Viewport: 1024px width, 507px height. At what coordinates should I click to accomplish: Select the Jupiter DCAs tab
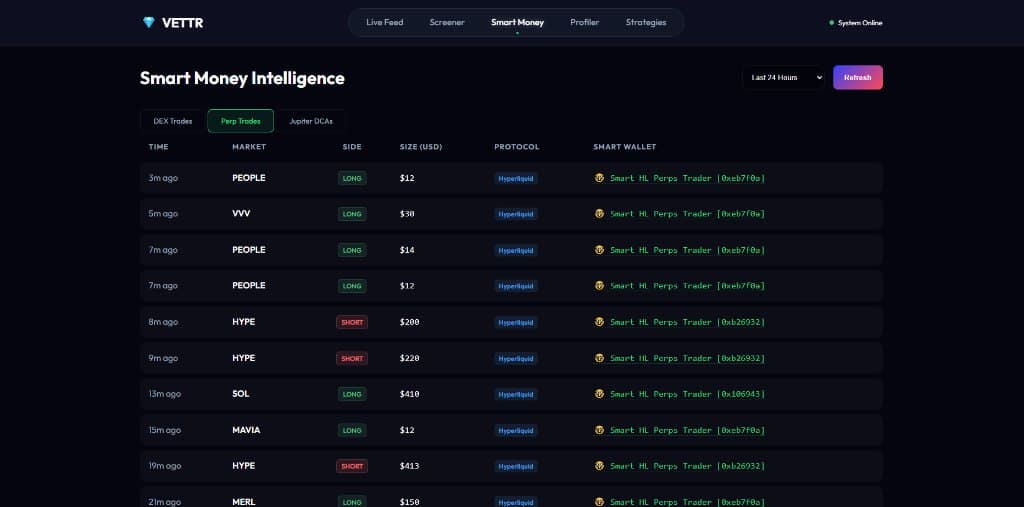tap(311, 121)
